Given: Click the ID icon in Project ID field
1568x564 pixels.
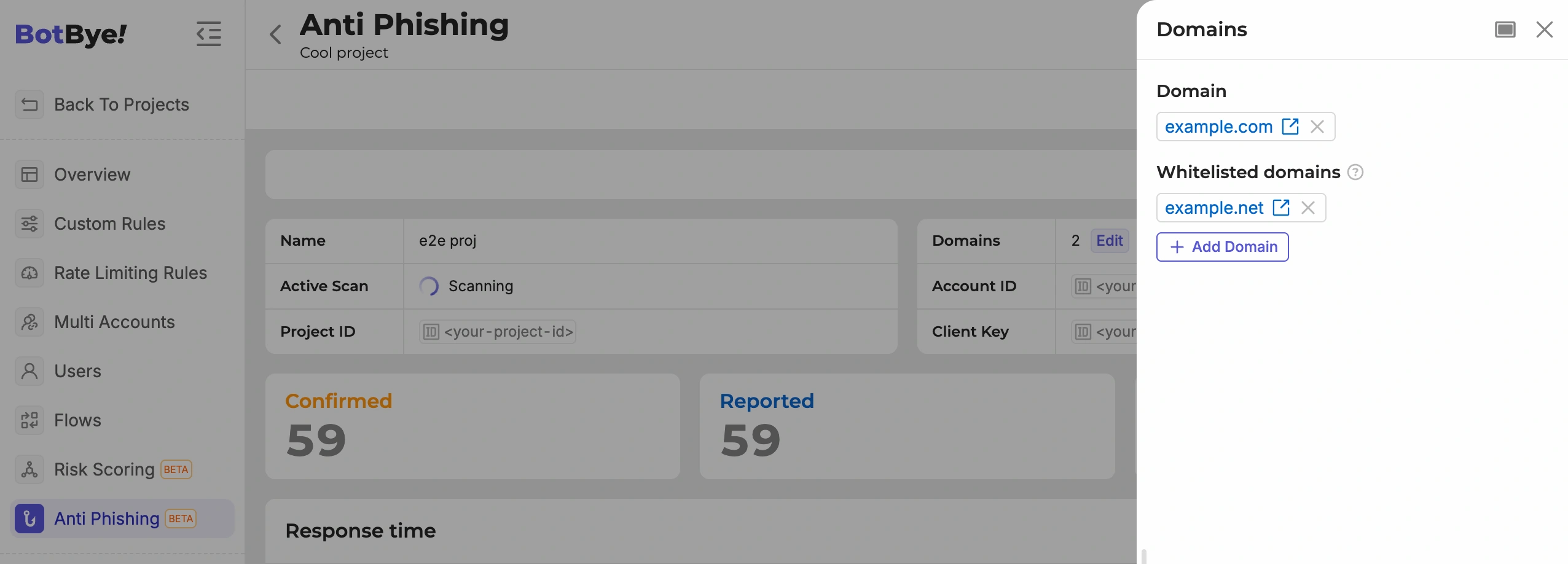Looking at the screenshot, I should pyautogui.click(x=431, y=332).
